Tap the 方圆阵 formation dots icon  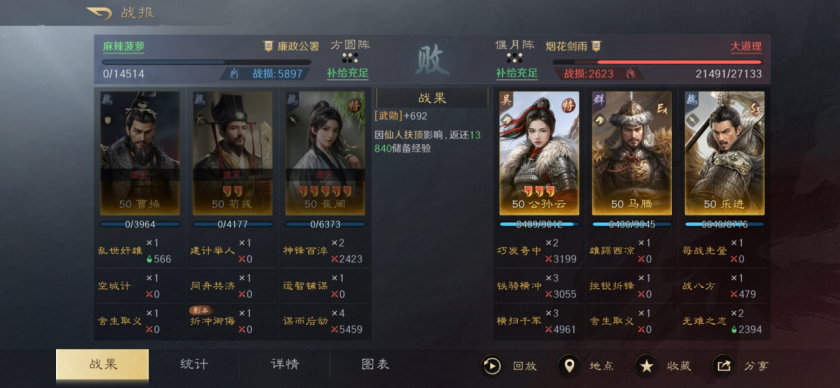(350, 58)
